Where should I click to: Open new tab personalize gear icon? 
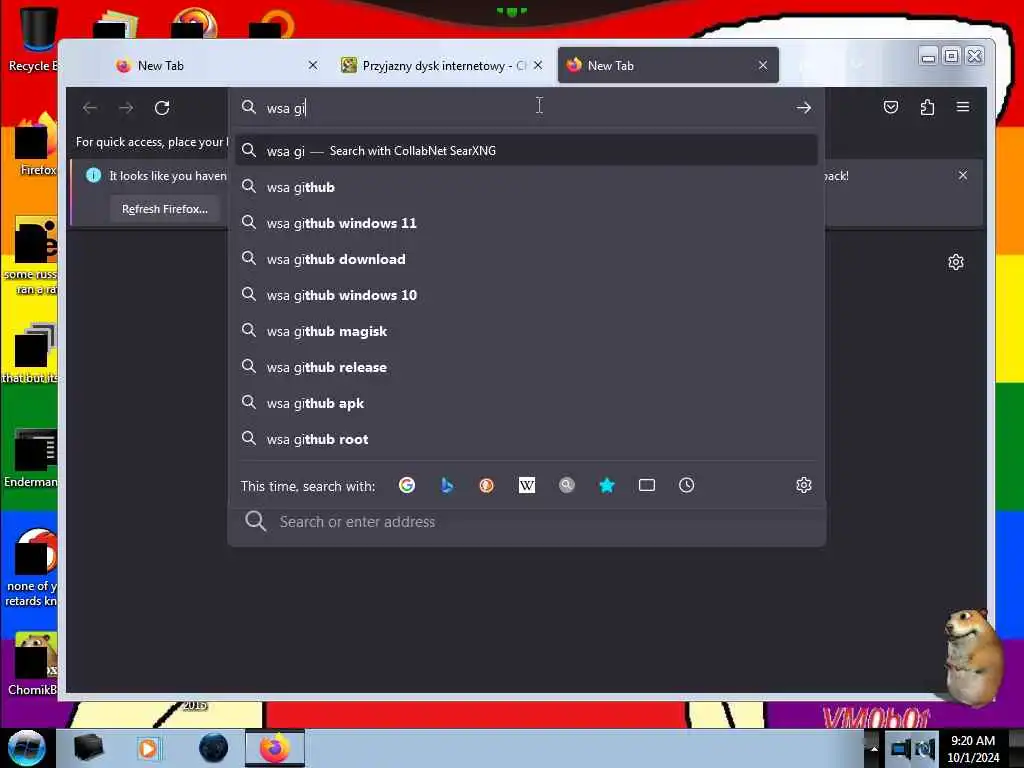pos(956,263)
